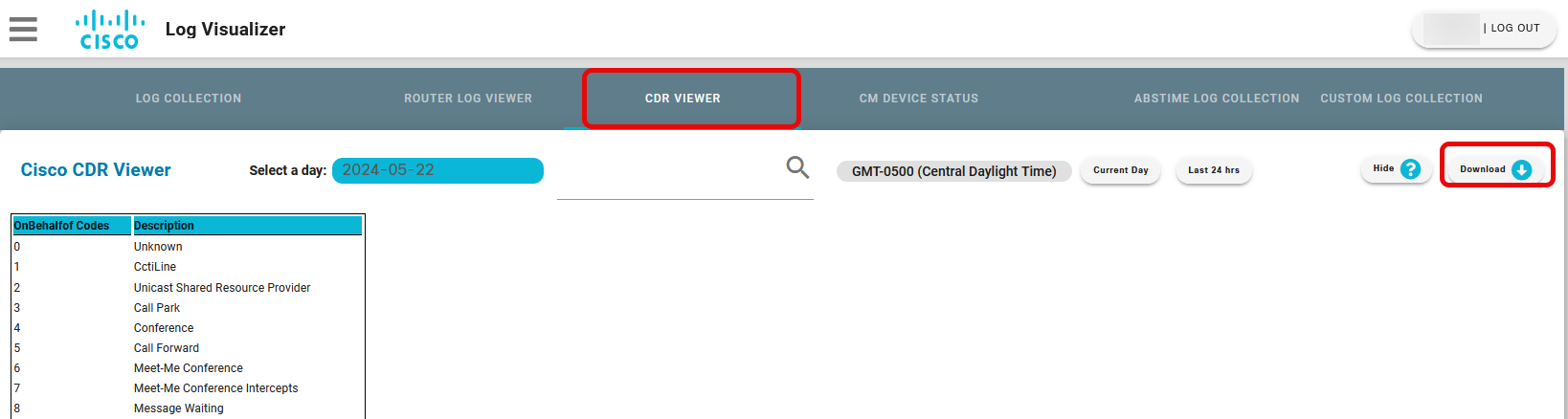Select the CDR Viewer tab
The image size is (1568, 419).
[683, 99]
